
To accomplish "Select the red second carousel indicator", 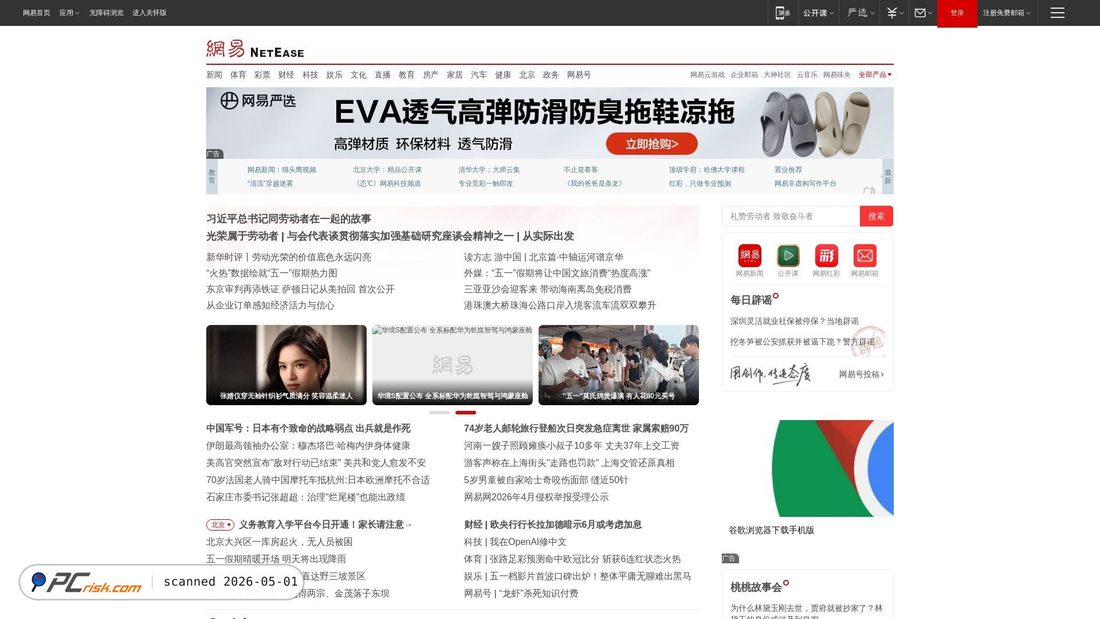I will click(466, 413).
